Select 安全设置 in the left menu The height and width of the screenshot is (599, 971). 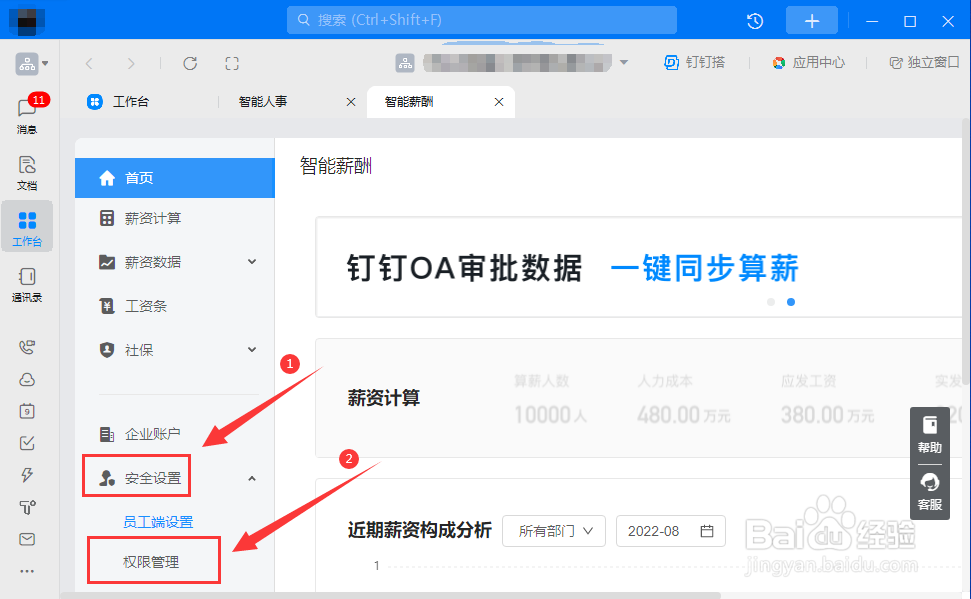140,478
